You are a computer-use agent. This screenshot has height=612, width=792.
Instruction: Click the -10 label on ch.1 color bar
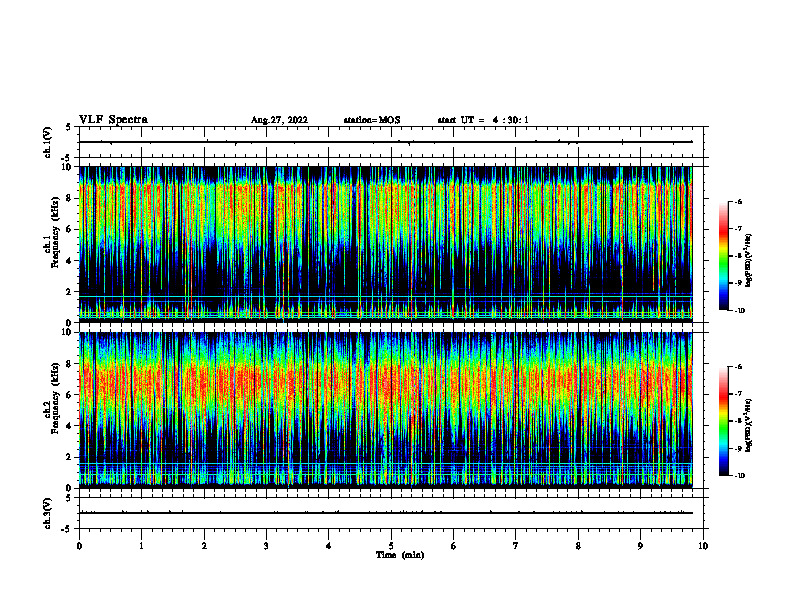click(740, 311)
